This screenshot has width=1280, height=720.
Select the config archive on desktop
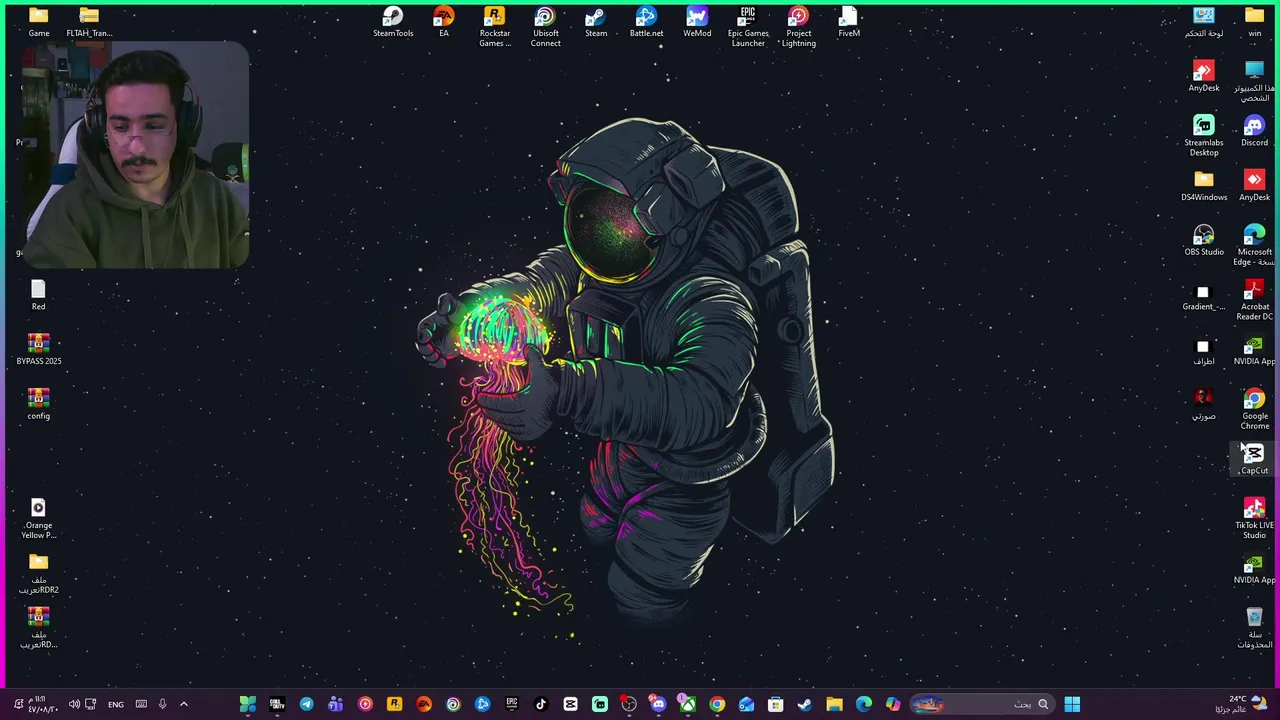pyautogui.click(x=38, y=405)
